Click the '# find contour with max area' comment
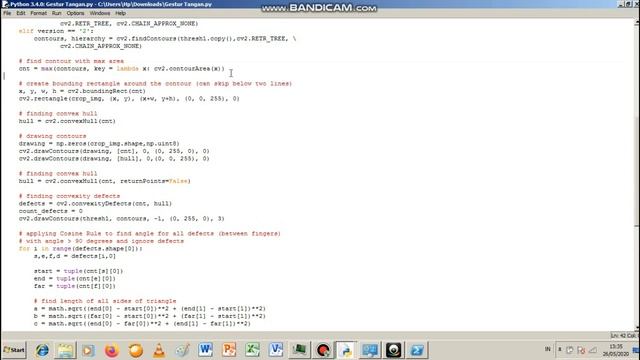The width and height of the screenshot is (640, 360). pyautogui.click(x=71, y=61)
